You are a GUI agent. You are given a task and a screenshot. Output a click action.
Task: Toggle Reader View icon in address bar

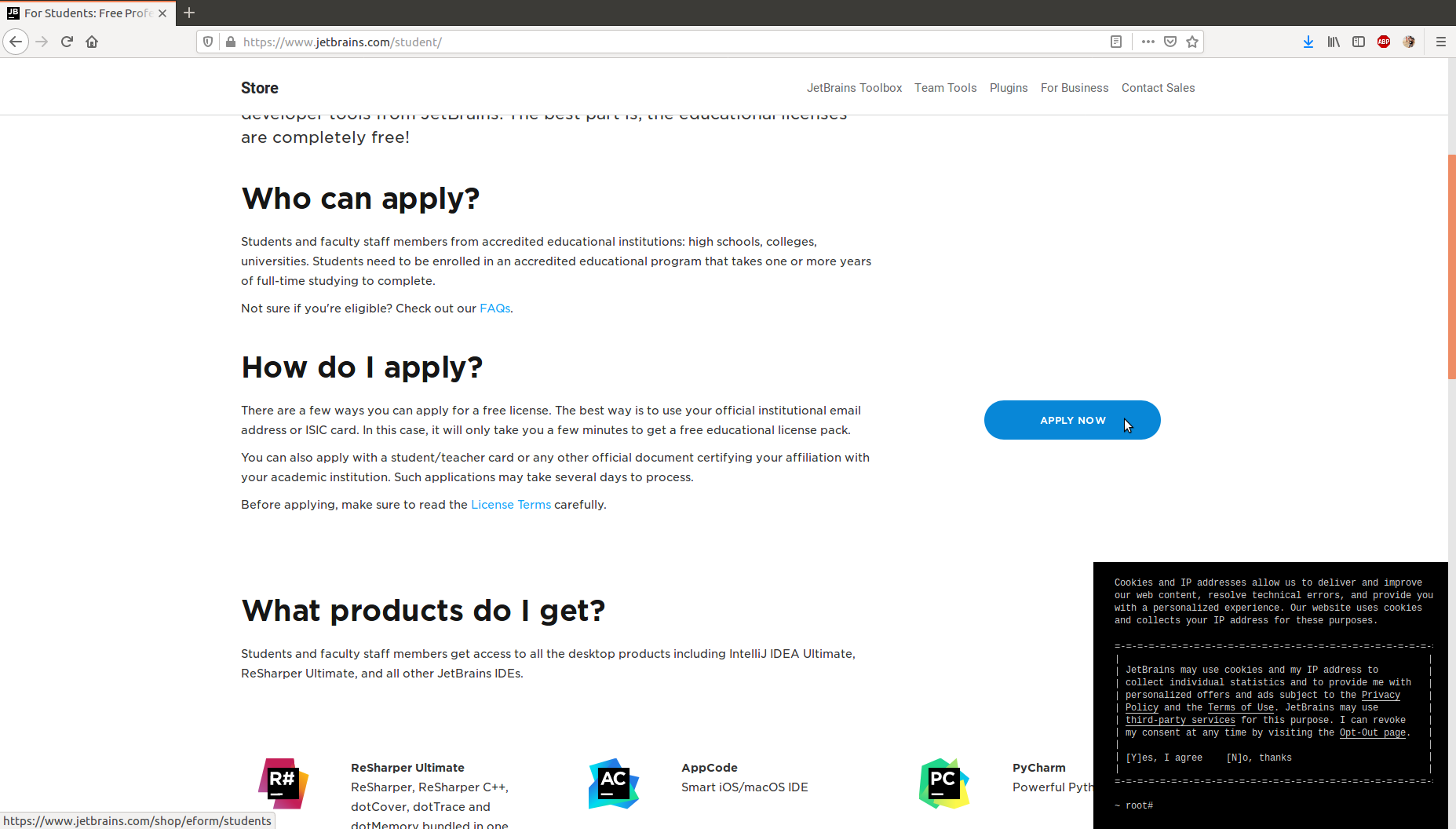(x=1116, y=42)
